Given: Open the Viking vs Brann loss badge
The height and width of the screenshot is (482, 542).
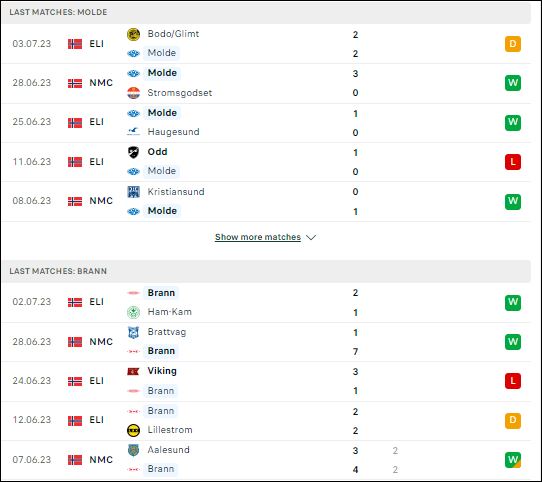Looking at the screenshot, I should tap(513, 381).
